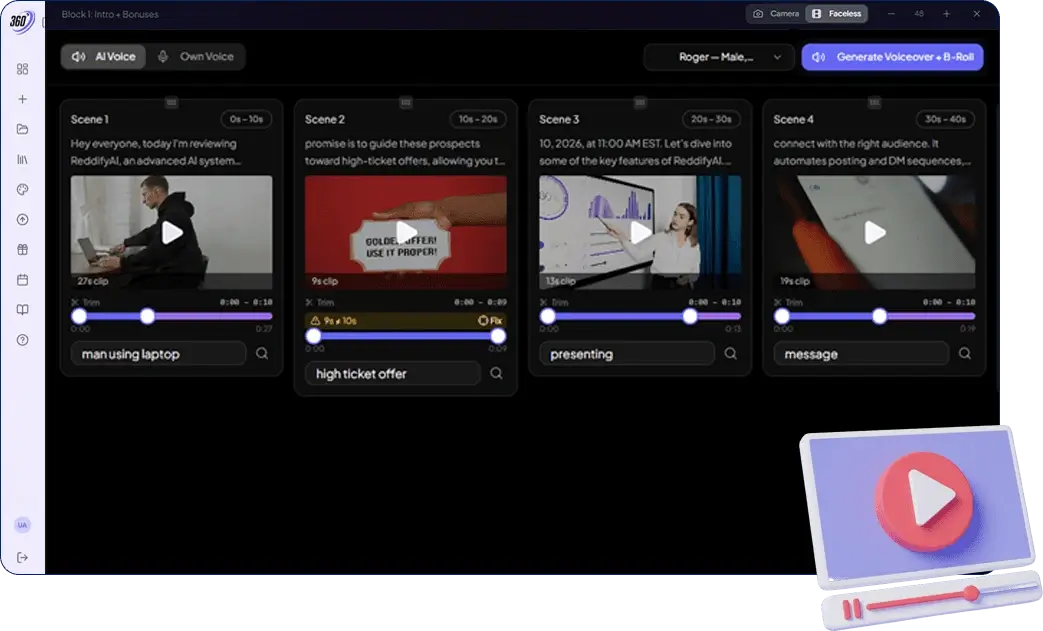
Task: Click the 30s – 40s time badge
Action: (945, 119)
